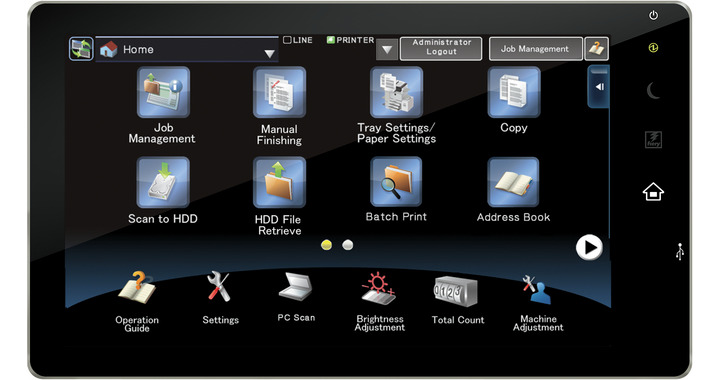Tap the PRINTER status indicator
The image size is (720, 380).
click(x=350, y=40)
